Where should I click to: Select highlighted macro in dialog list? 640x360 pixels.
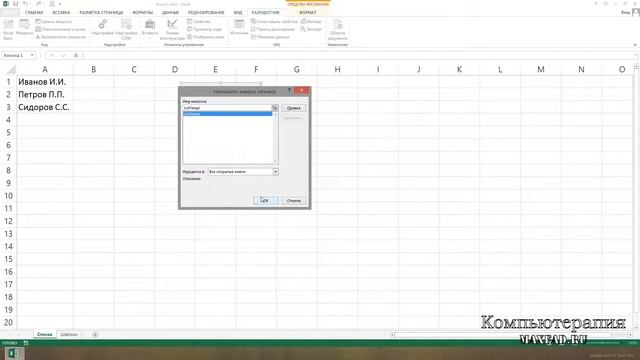tap(227, 114)
